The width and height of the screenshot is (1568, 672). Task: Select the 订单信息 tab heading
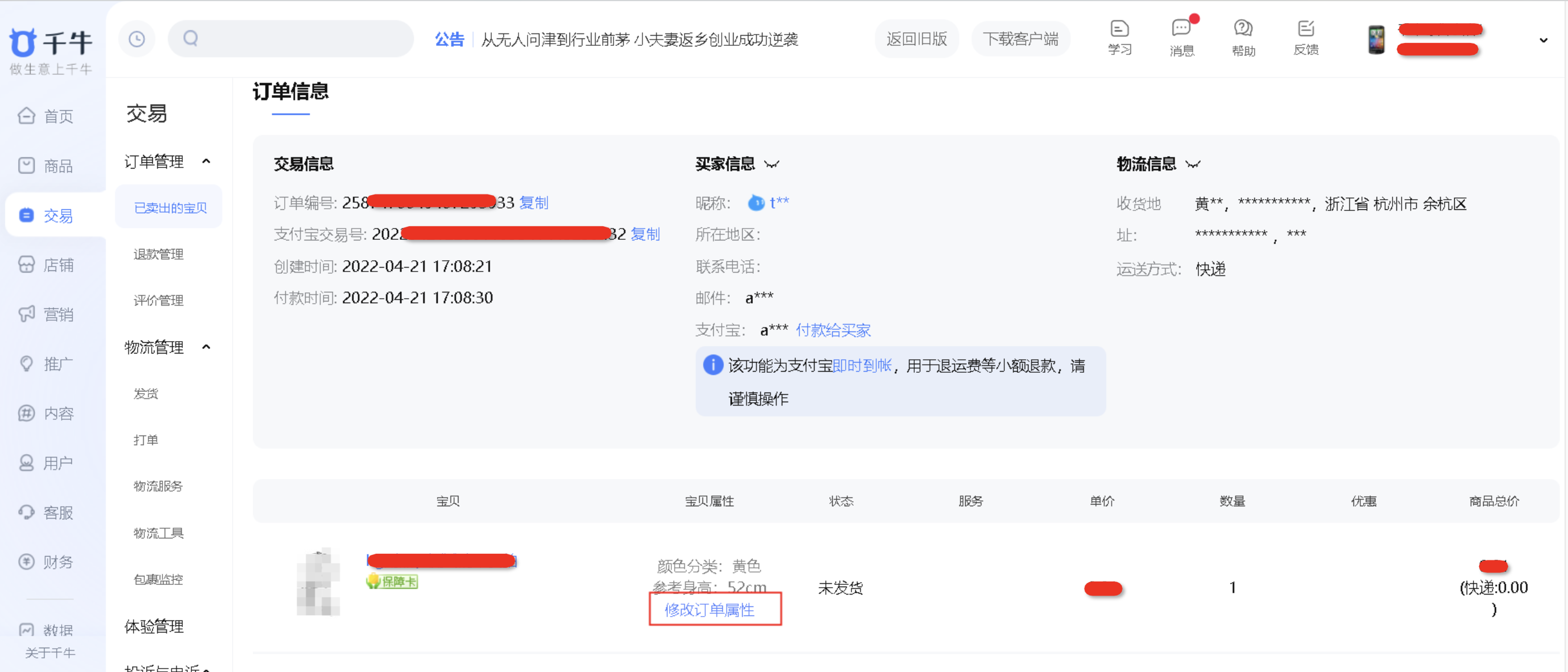pos(290,92)
